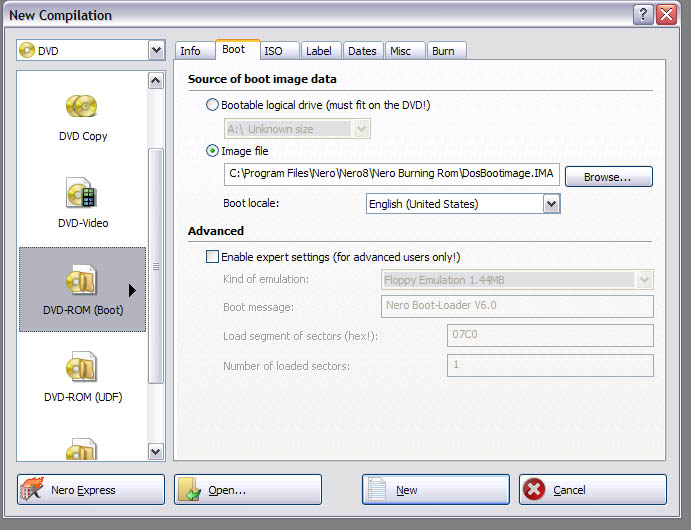Click the DVD disc icon in media selector
The height and width of the screenshot is (530, 691).
pos(27,50)
